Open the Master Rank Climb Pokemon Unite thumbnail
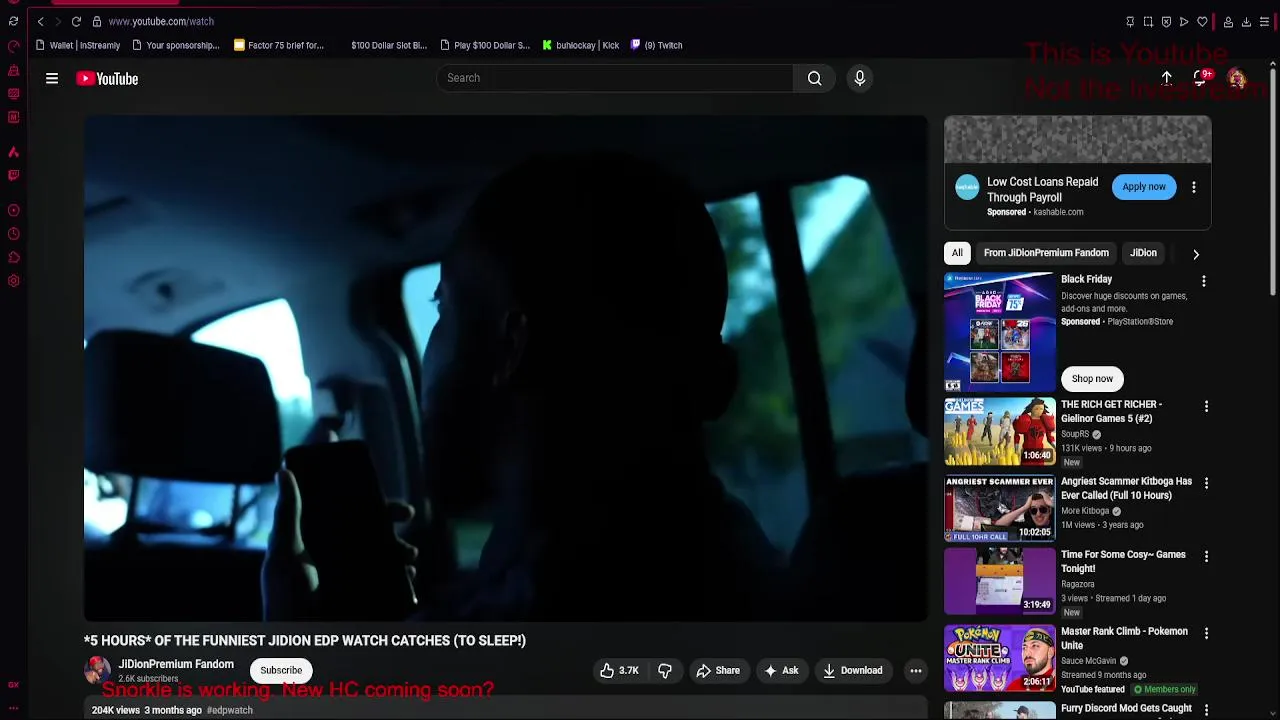 coord(1000,658)
